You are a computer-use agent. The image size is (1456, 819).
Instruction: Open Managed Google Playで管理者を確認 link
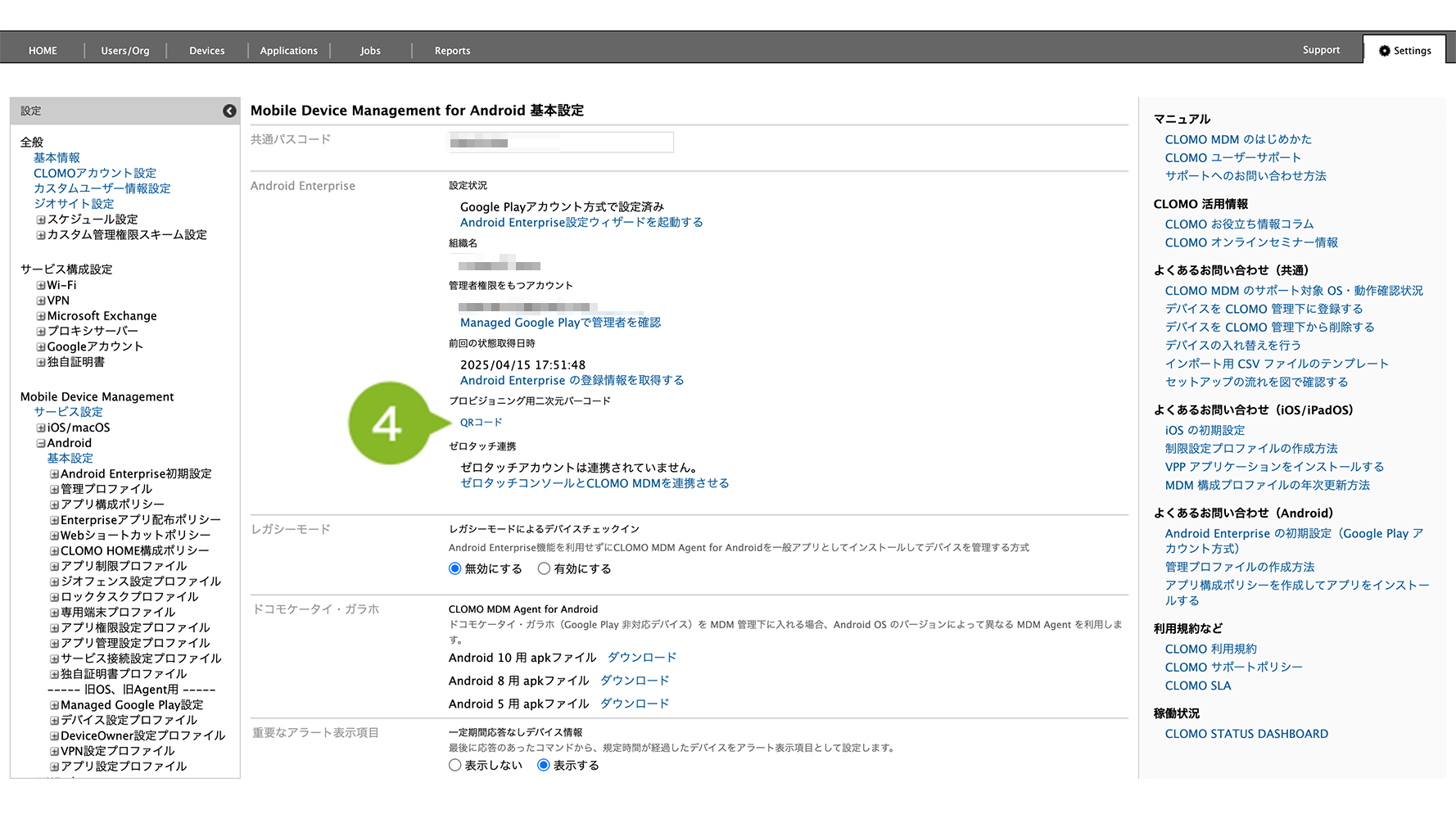coord(560,323)
